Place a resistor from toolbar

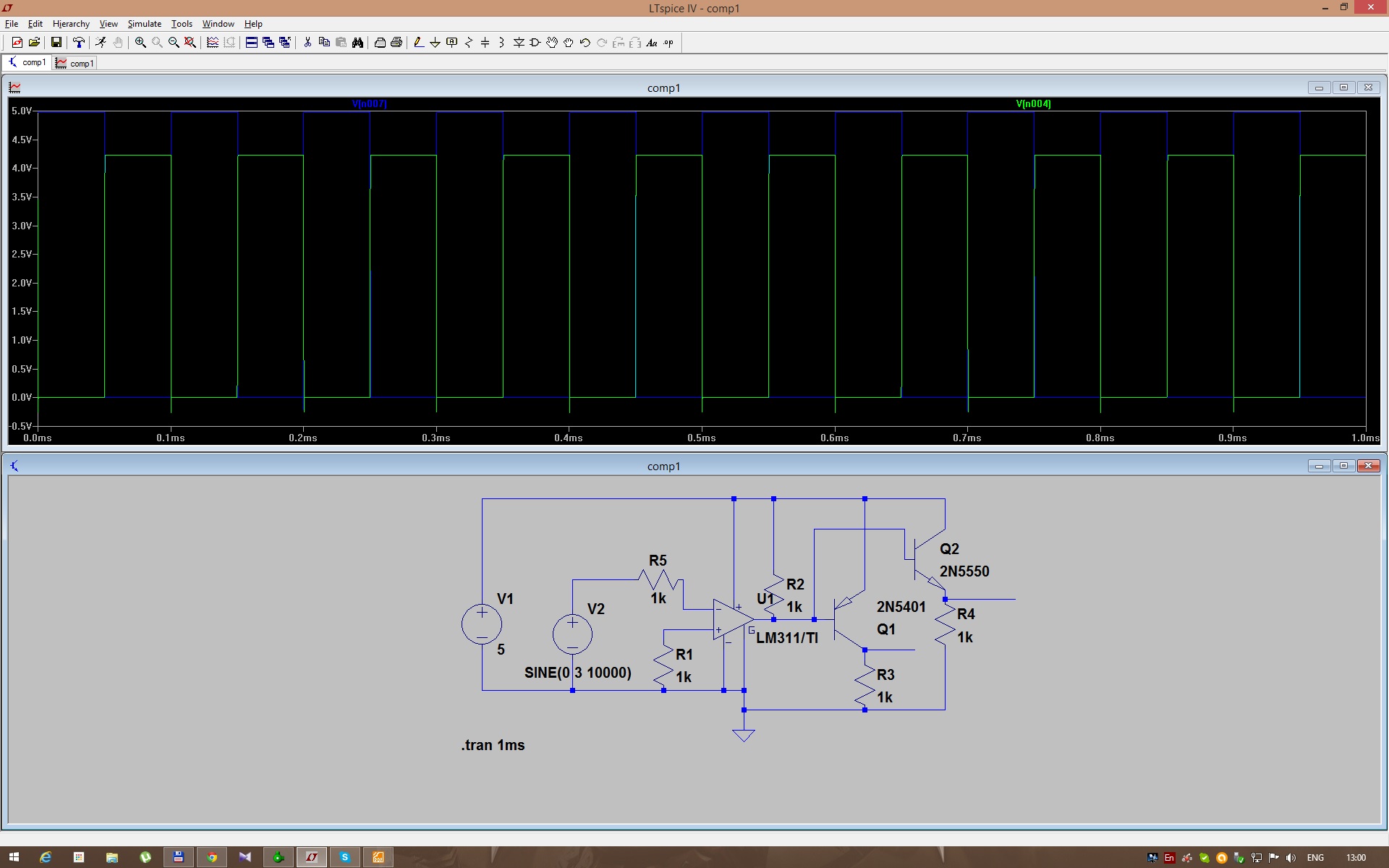coord(469,43)
